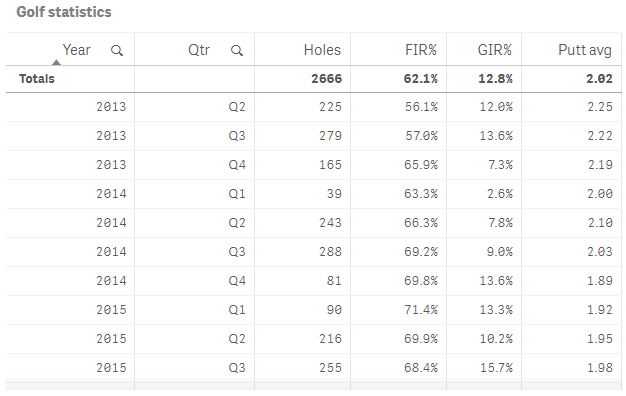The height and width of the screenshot is (396, 626).
Task: Click the search icon in Qtr column
Action: [x=237, y=51]
